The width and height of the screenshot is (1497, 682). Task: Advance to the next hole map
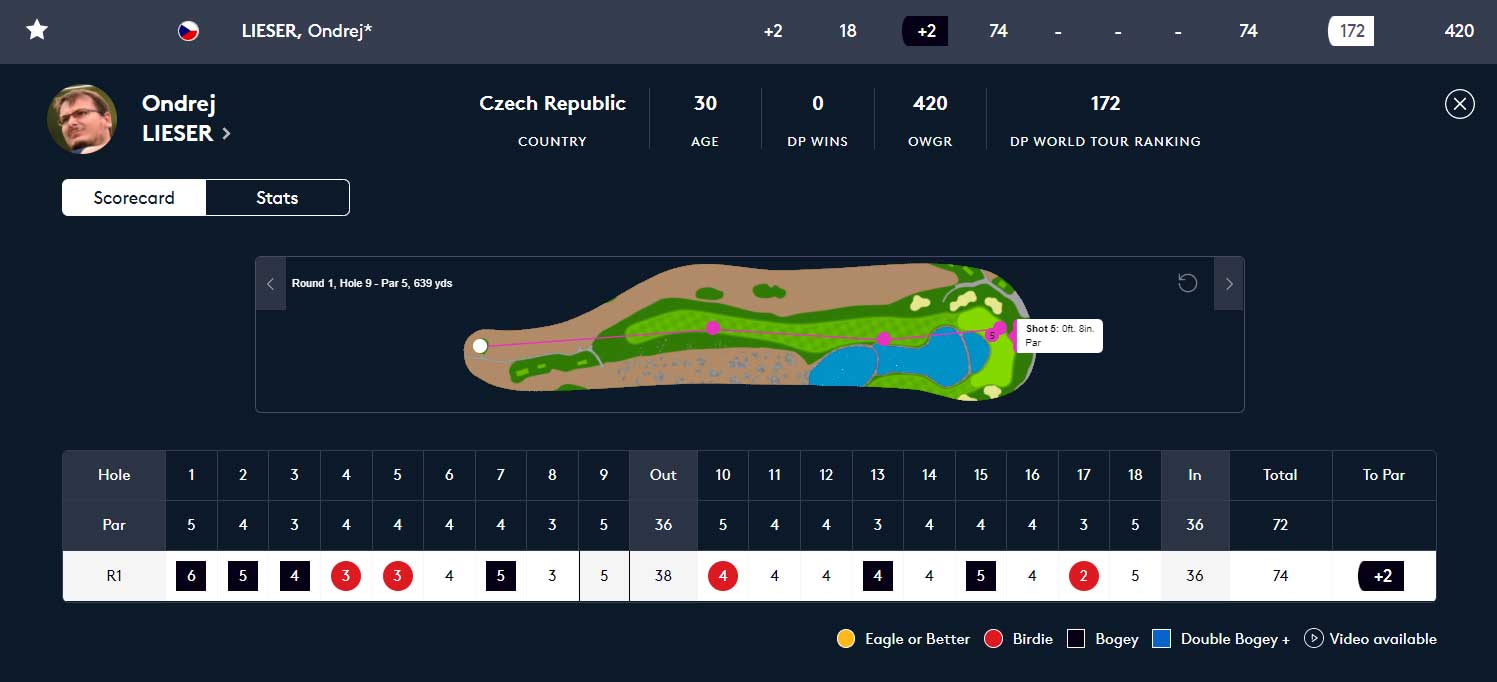(1229, 284)
